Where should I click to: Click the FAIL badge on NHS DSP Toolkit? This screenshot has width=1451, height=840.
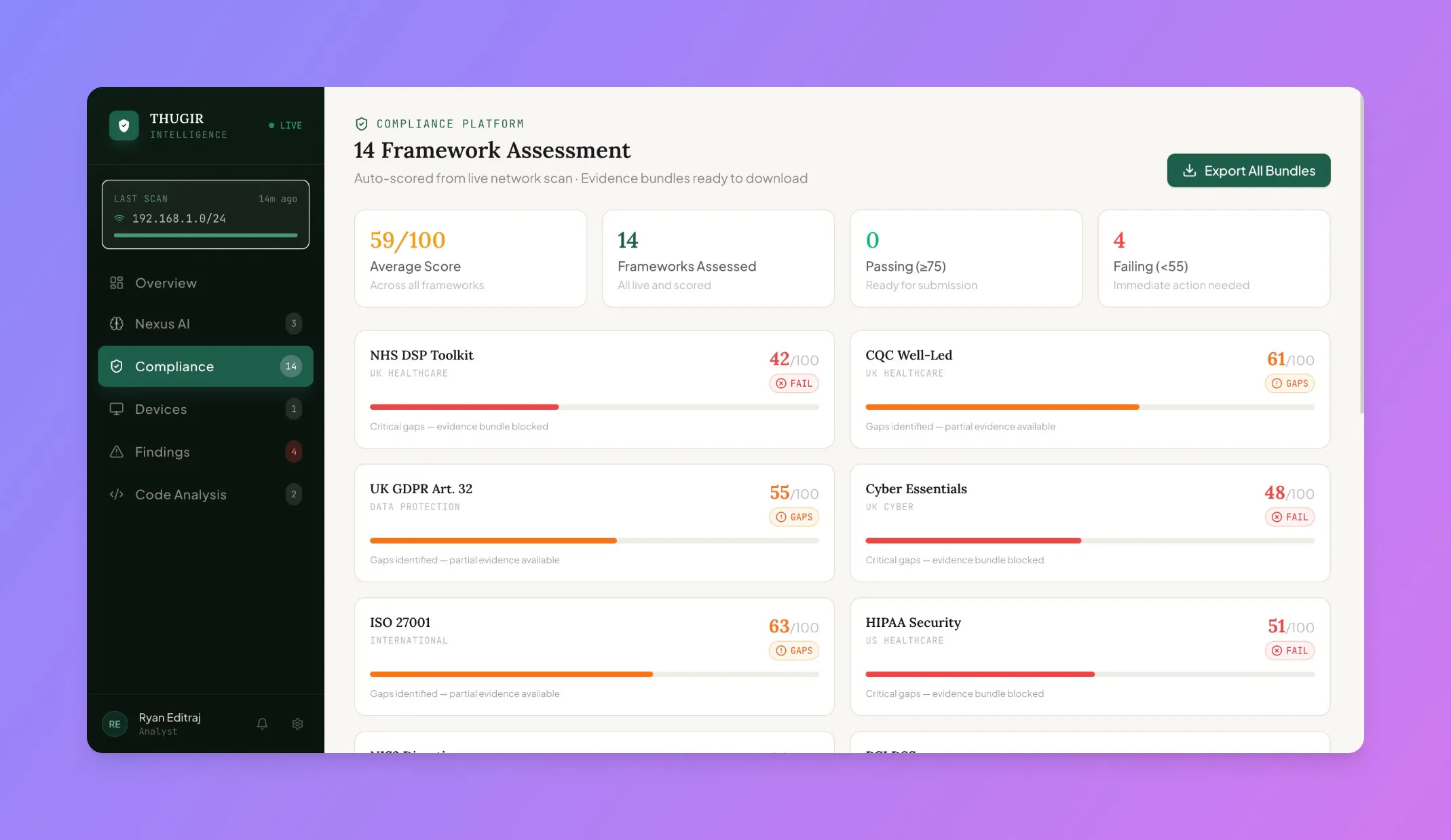click(x=794, y=383)
